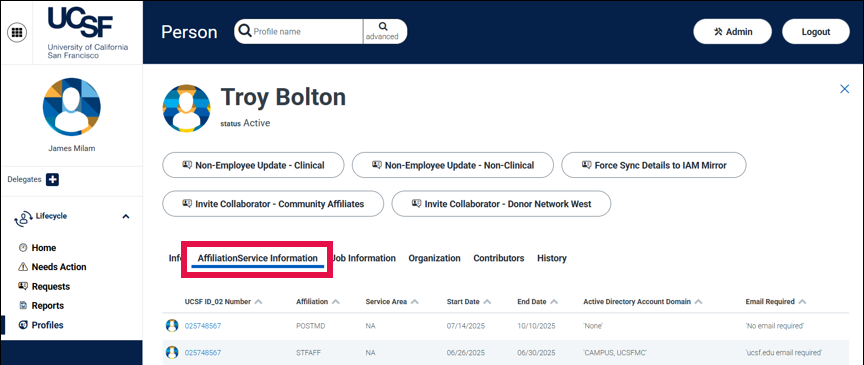This screenshot has height=365, width=864.
Task: Start Non-Employee Update - Clinical request
Action: point(253,165)
